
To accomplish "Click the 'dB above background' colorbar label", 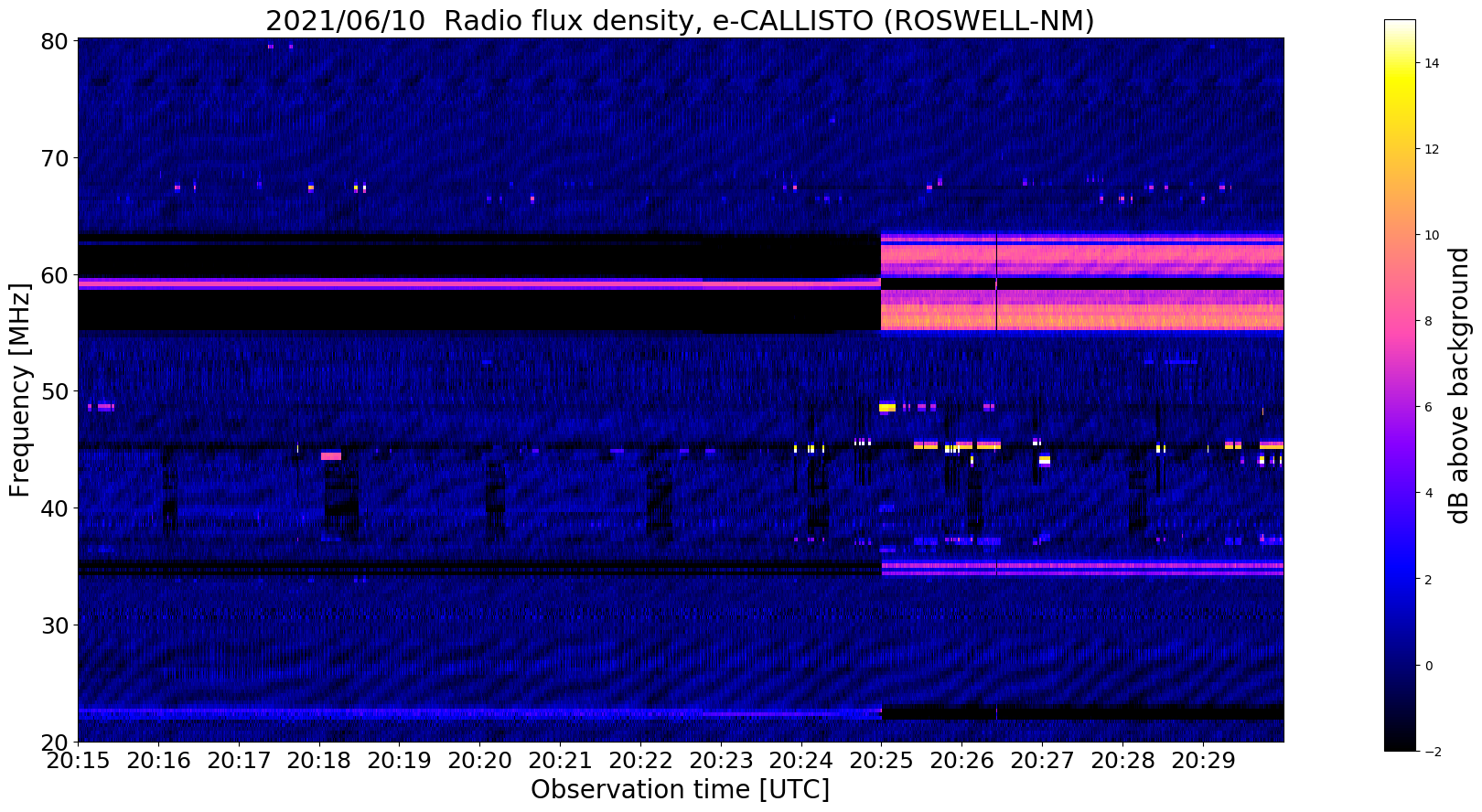I will click(x=1458, y=385).
